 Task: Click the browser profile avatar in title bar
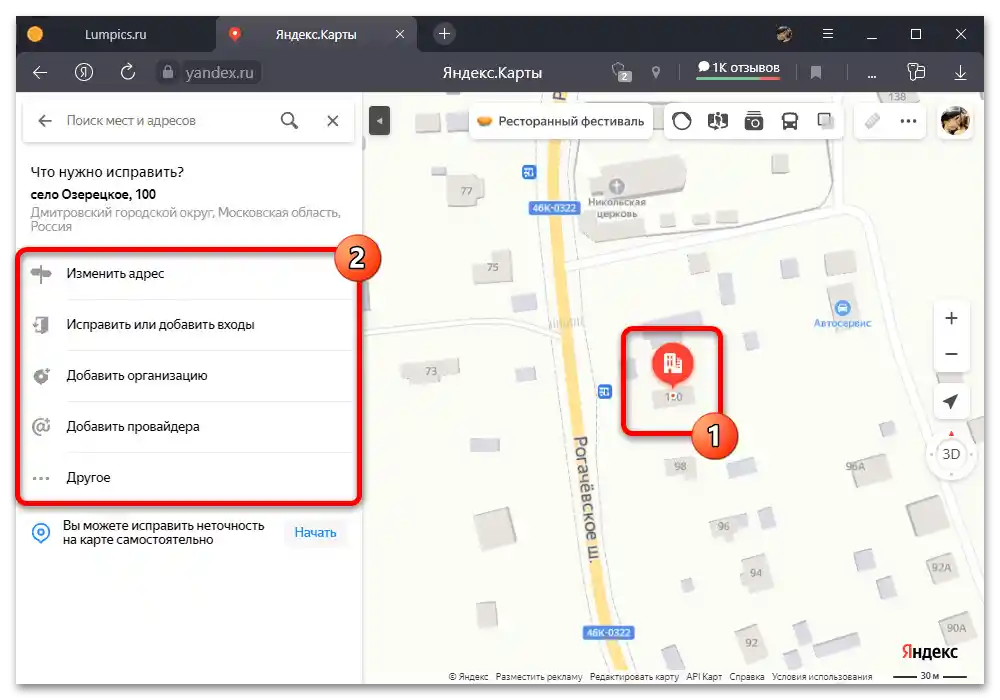click(784, 34)
